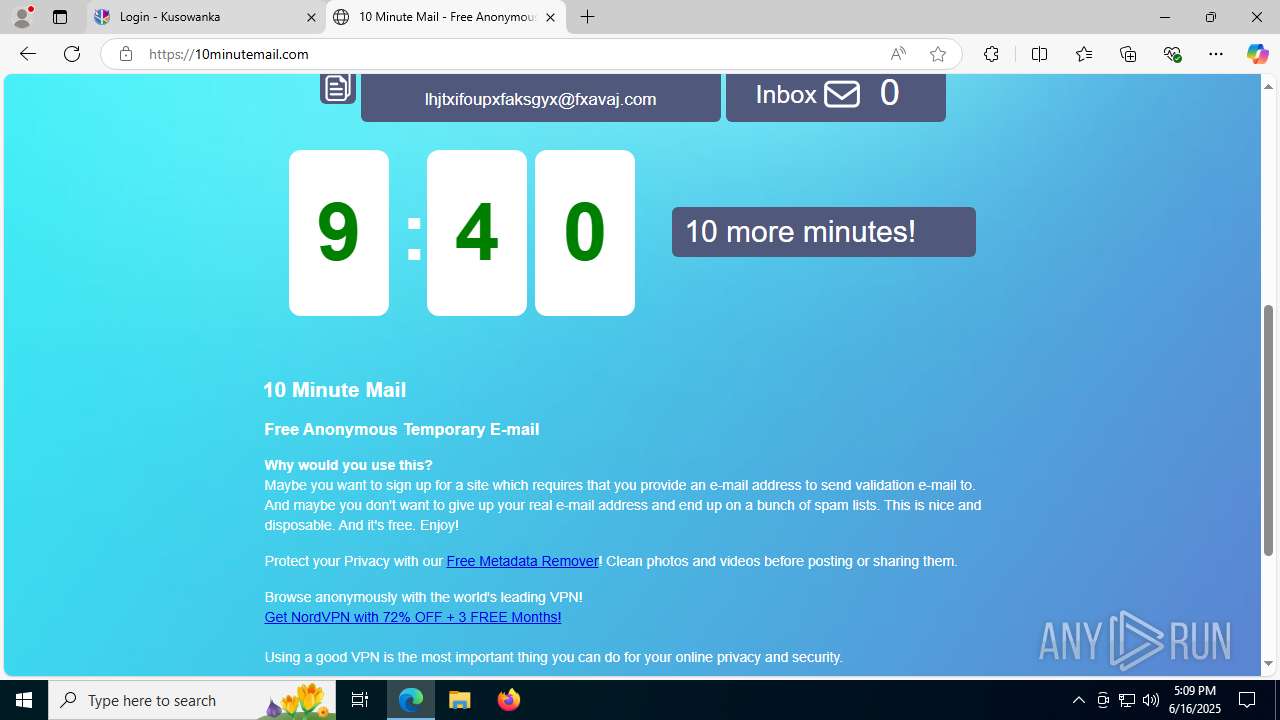Screen dimensions: 1280x720
Task: Open the tab actions menu
Action: pos(60,17)
